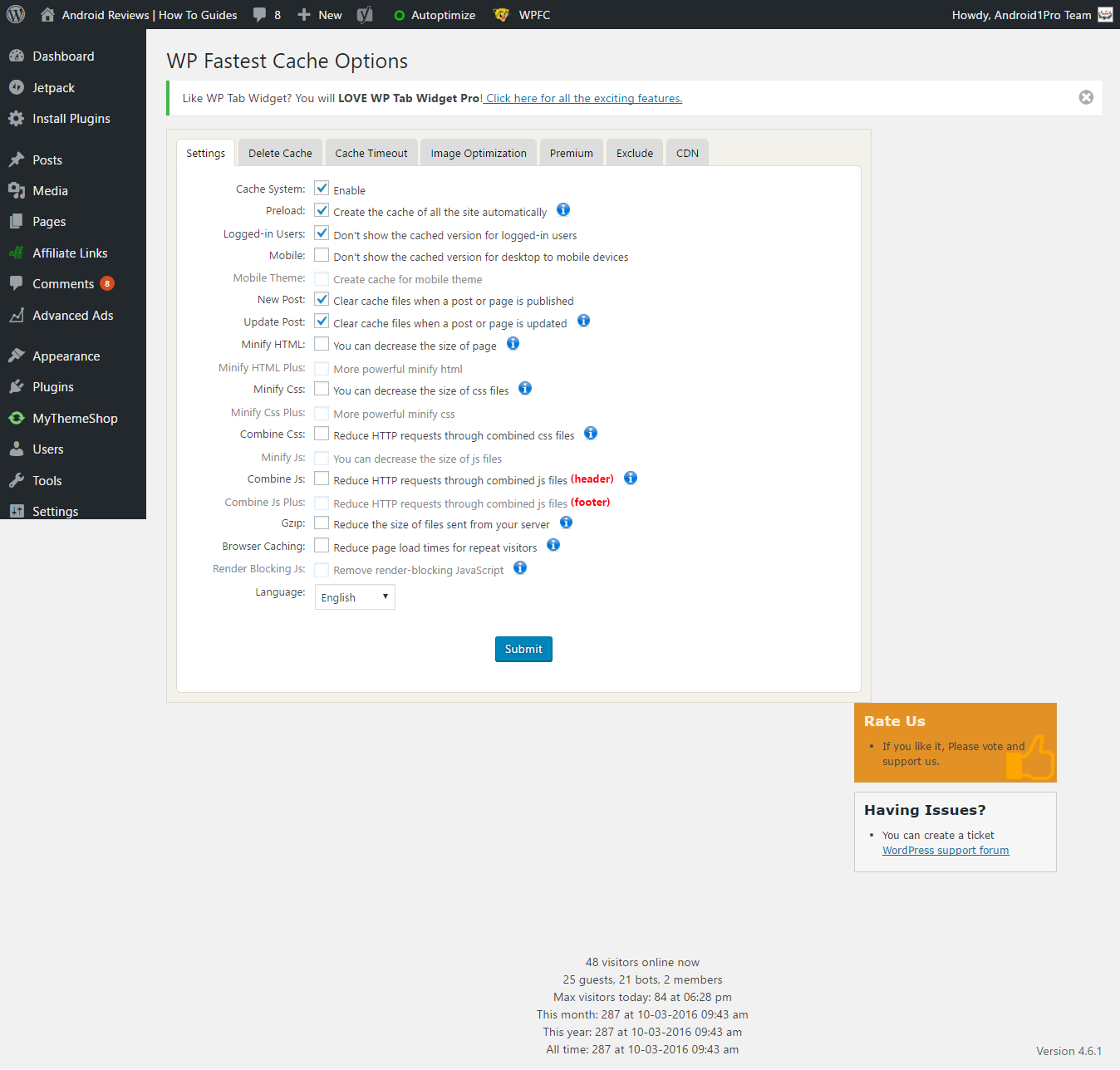Enable the Minify HTML checkbox
1120x1070 pixels.
click(x=322, y=344)
